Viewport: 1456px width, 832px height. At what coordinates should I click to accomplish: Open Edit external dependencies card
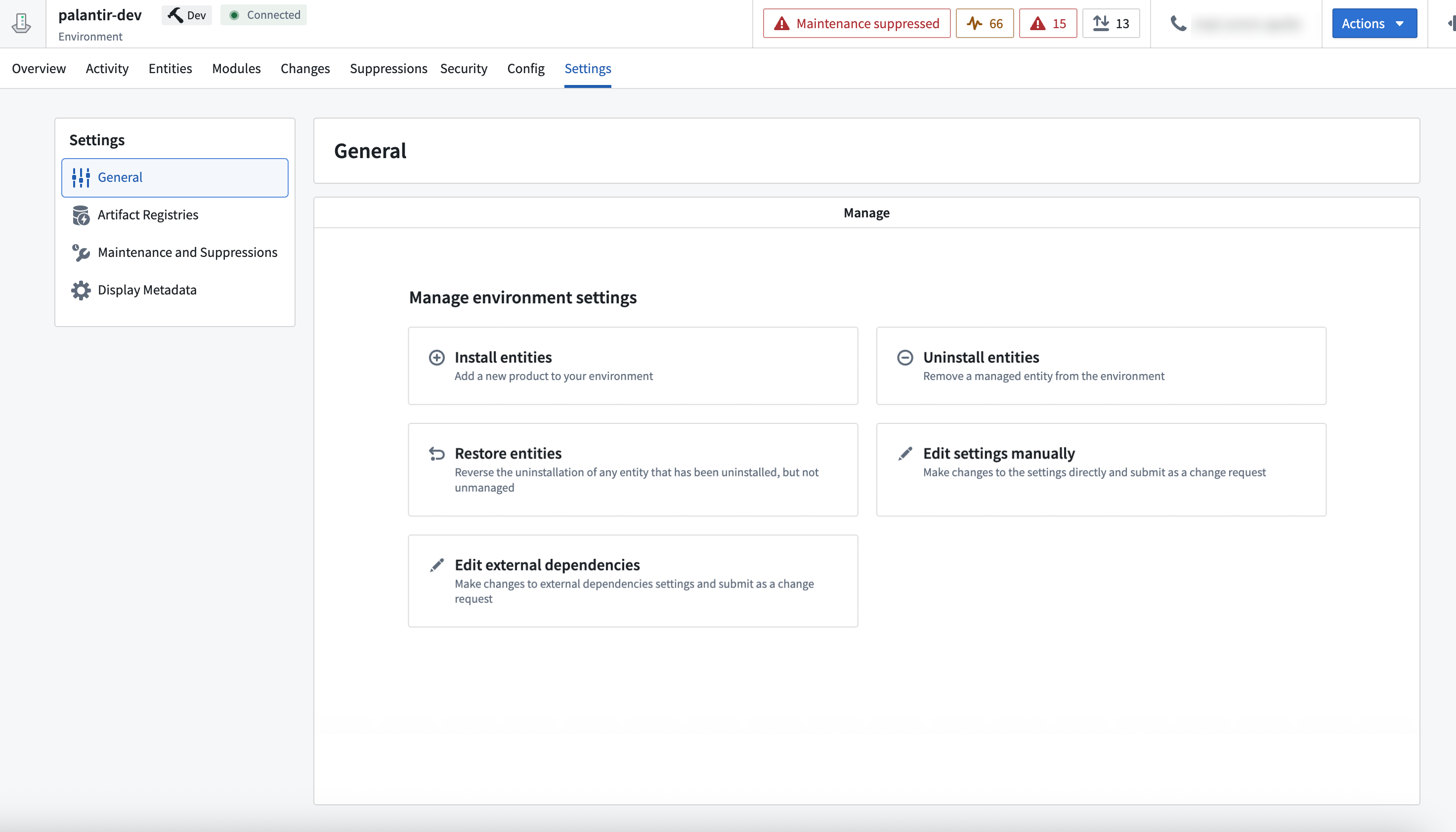[633, 581]
